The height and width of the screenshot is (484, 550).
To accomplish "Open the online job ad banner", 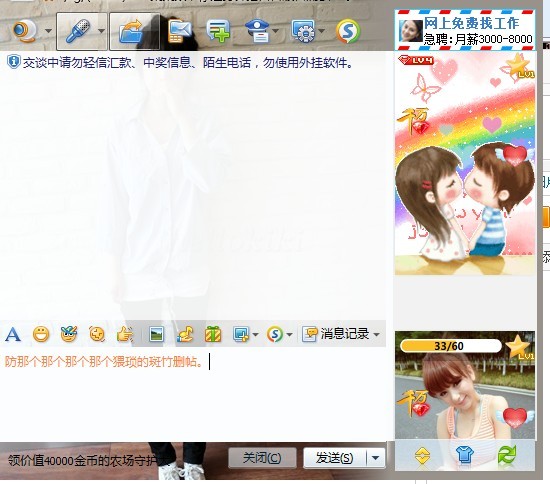I will point(465,31).
